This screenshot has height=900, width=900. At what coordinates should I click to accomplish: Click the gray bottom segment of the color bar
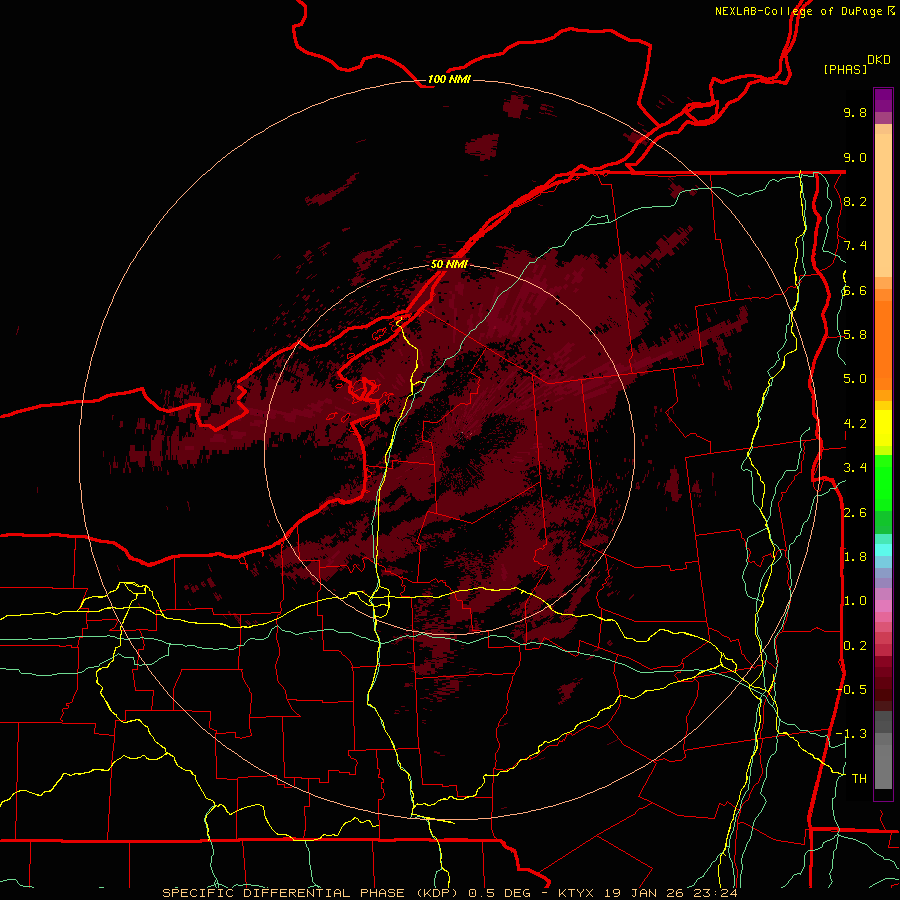(883, 761)
